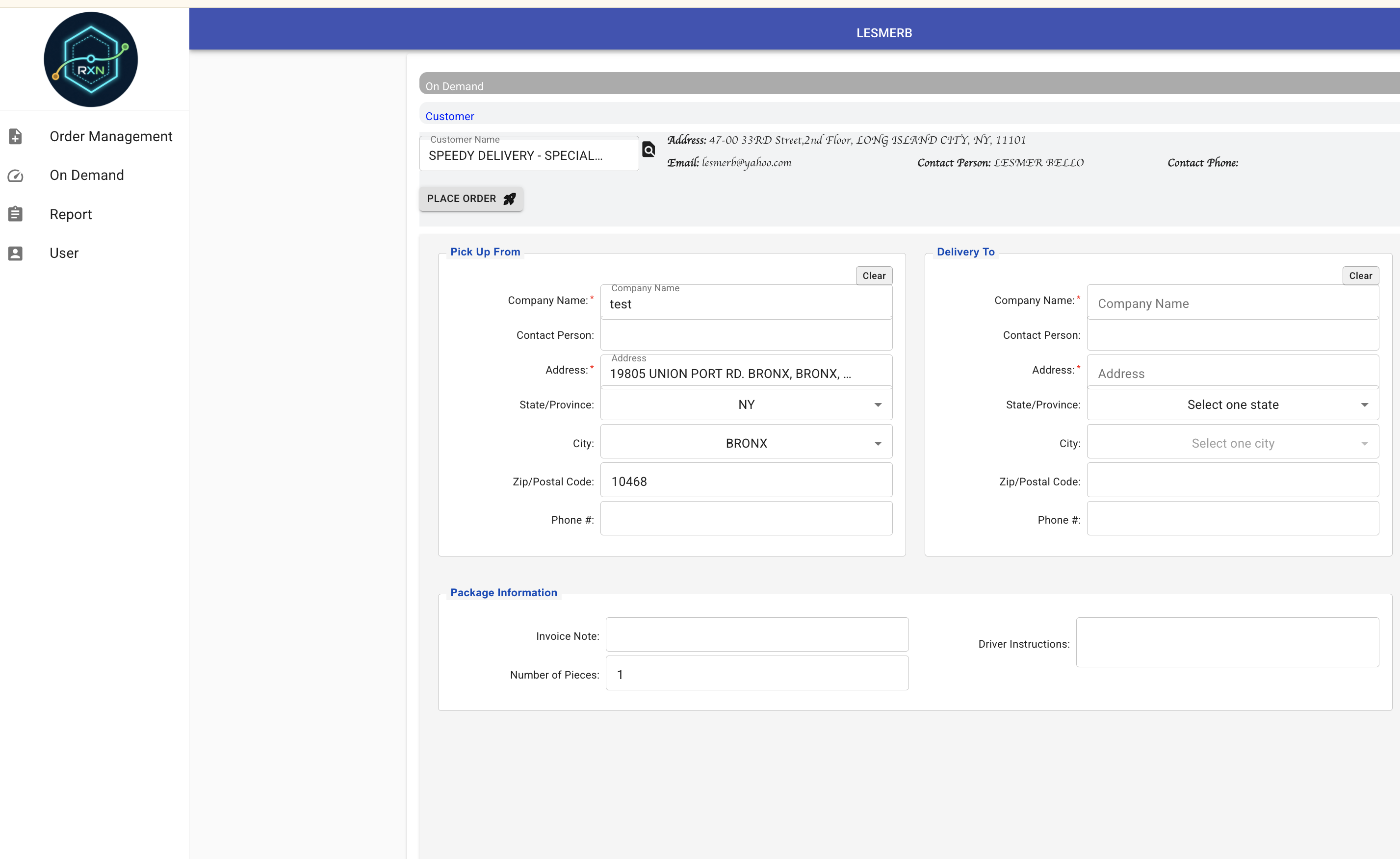Clear the Delivery To section
The image size is (1400, 859).
1360,276
